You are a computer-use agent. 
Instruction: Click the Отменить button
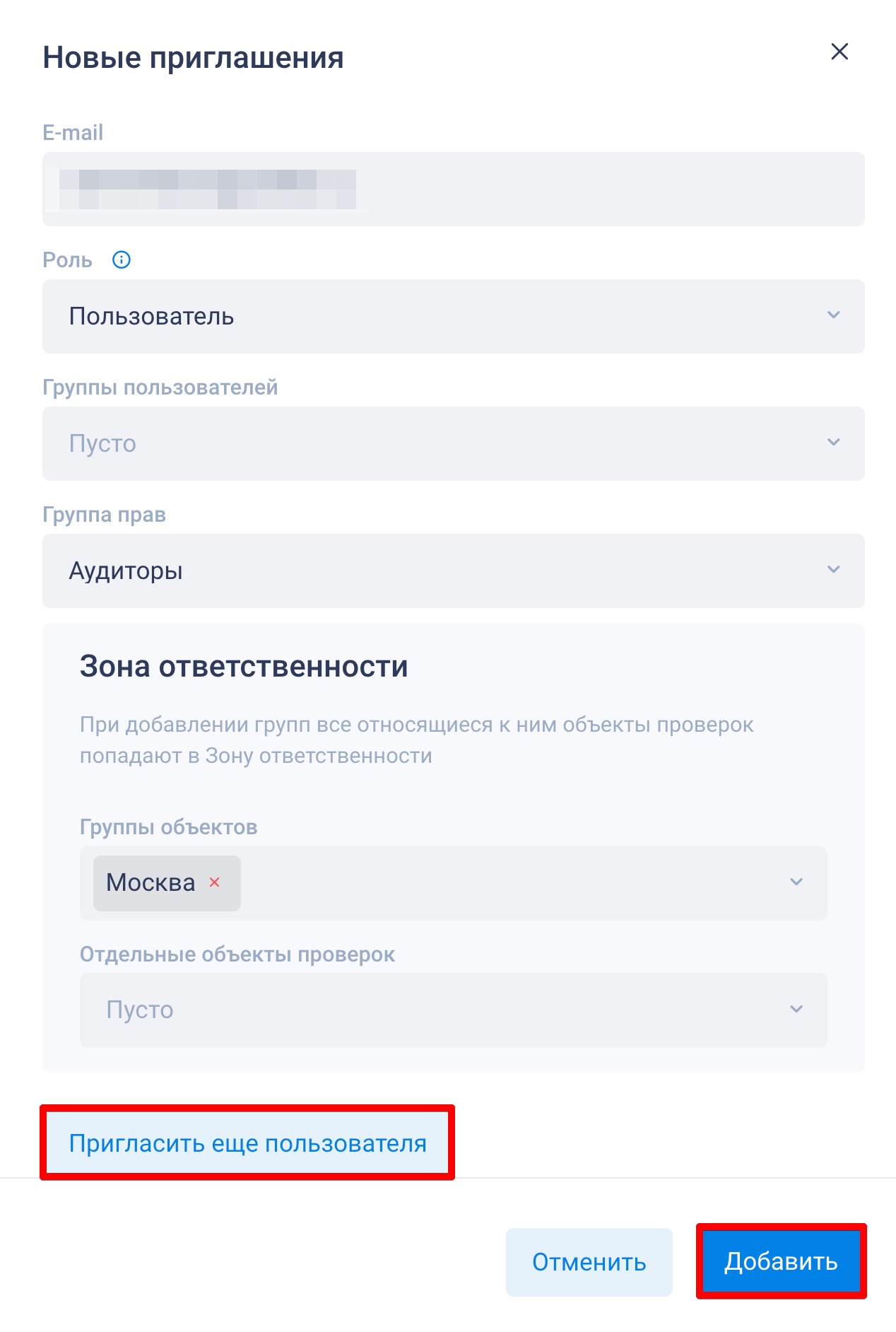[589, 1262]
